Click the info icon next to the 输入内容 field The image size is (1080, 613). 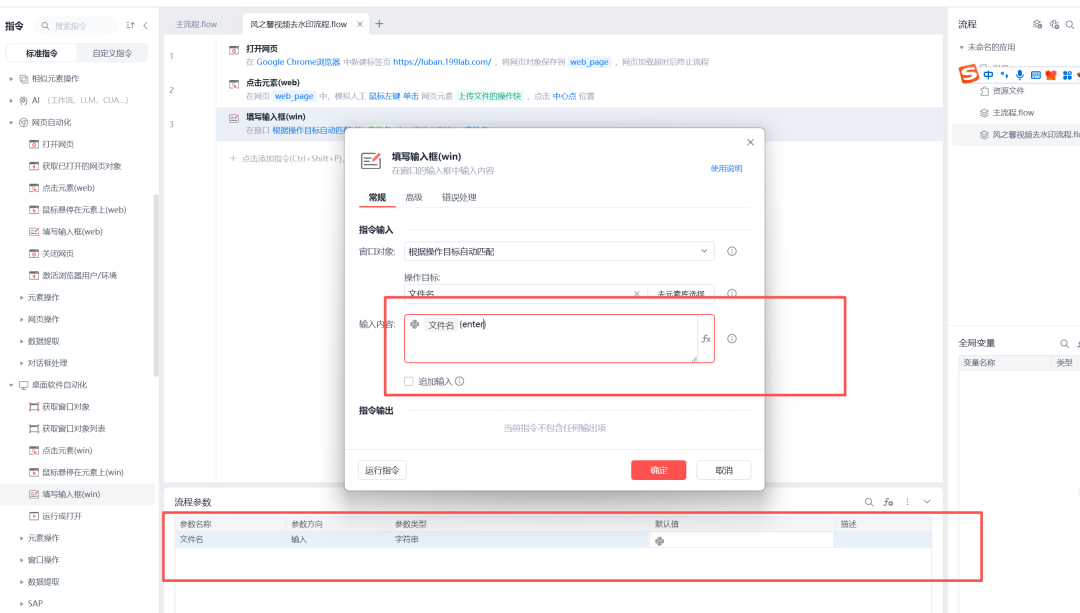[x=731, y=339]
